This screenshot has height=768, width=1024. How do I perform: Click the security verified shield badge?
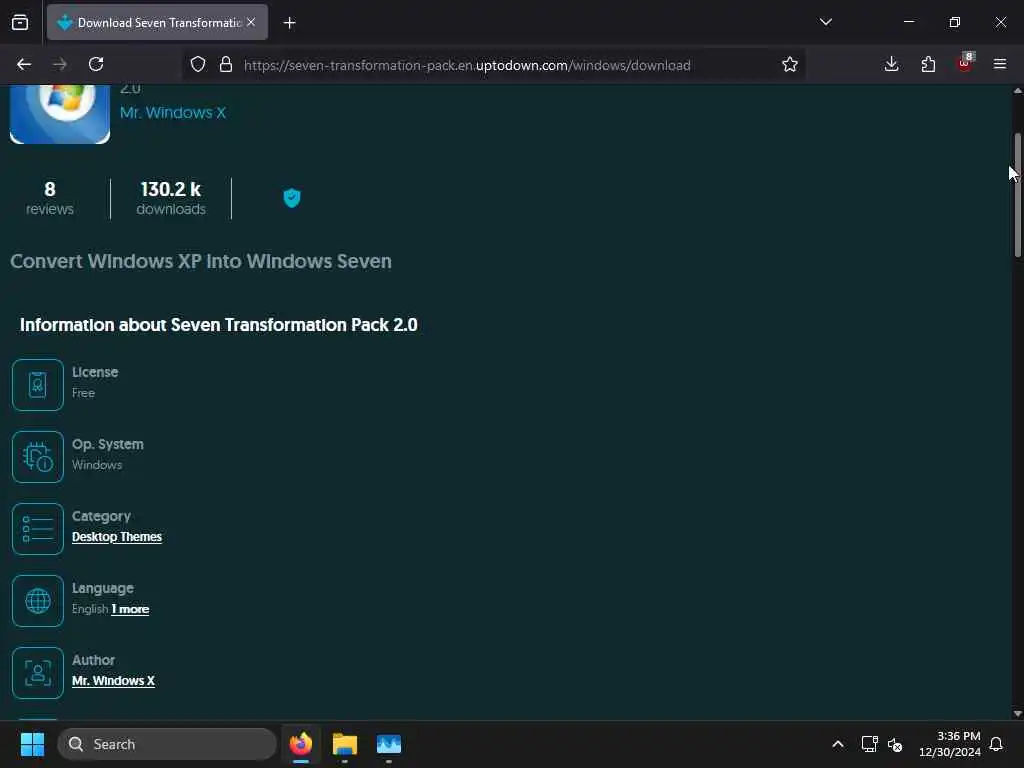(x=292, y=198)
